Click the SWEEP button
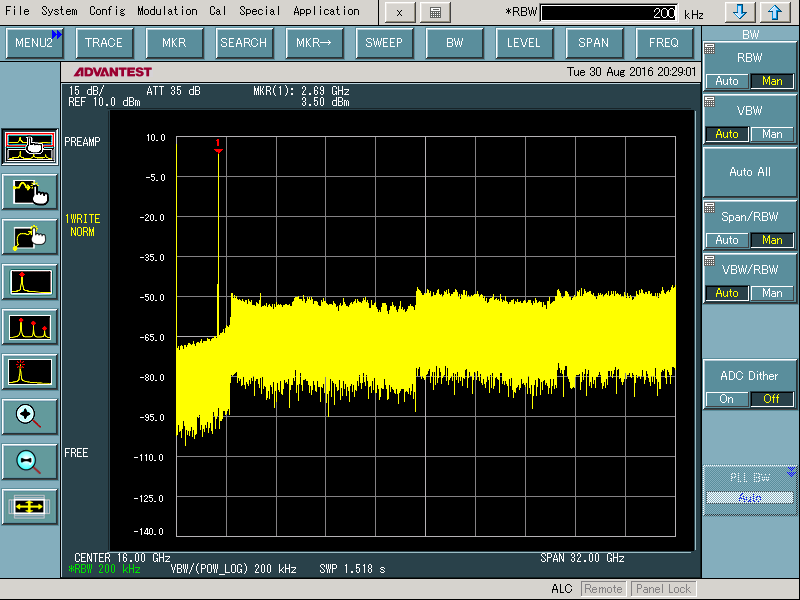 pos(384,43)
